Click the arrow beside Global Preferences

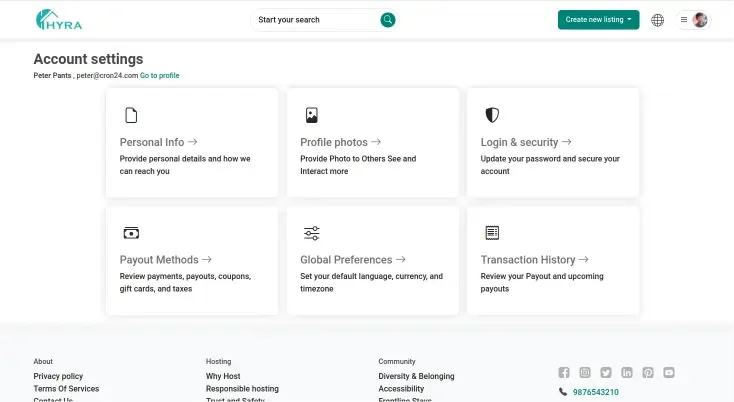click(x=401, y=259)
